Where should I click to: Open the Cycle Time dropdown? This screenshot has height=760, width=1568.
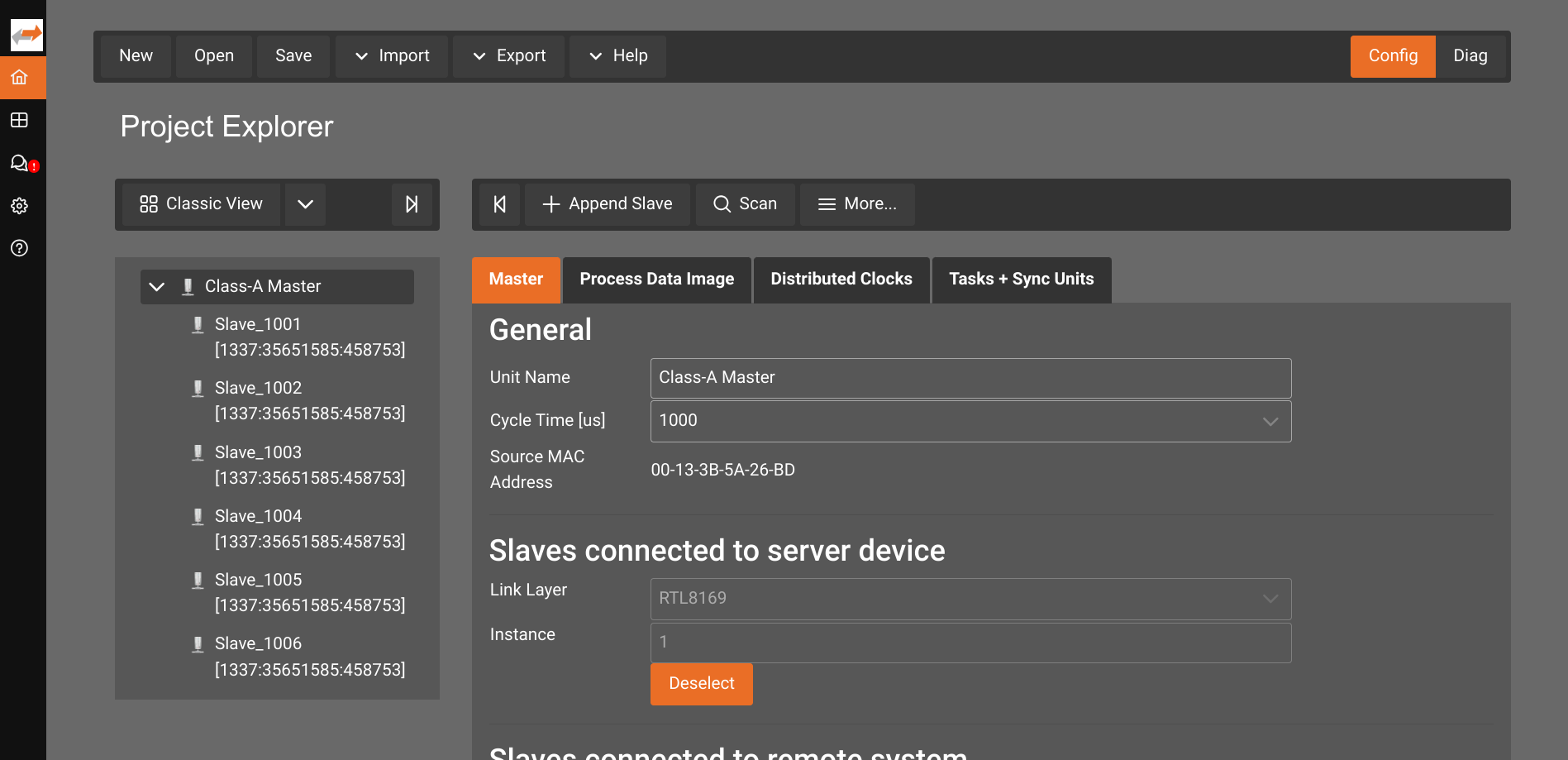coord(970,421)
